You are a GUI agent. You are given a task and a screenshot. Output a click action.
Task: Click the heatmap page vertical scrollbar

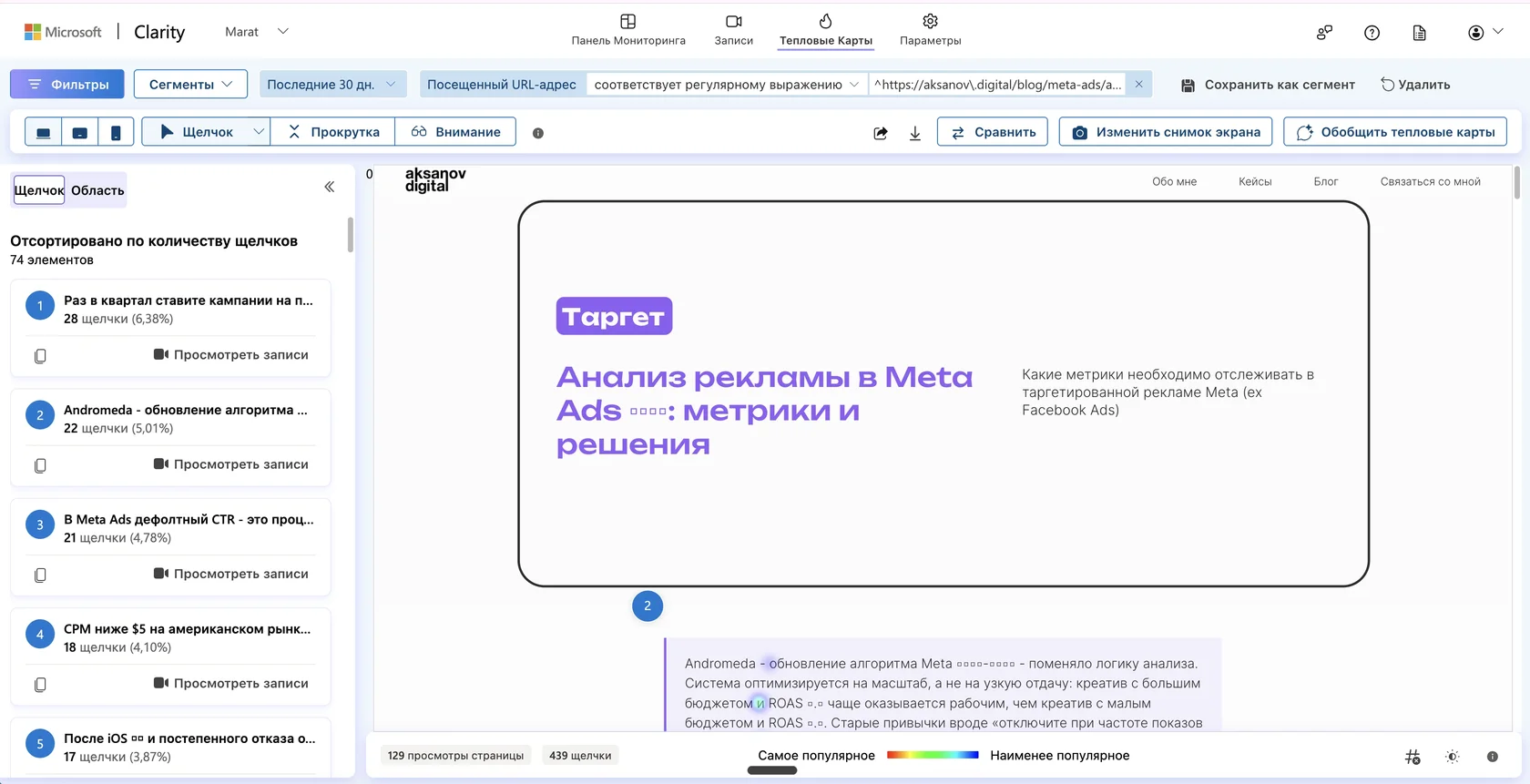pos(1516,182)
